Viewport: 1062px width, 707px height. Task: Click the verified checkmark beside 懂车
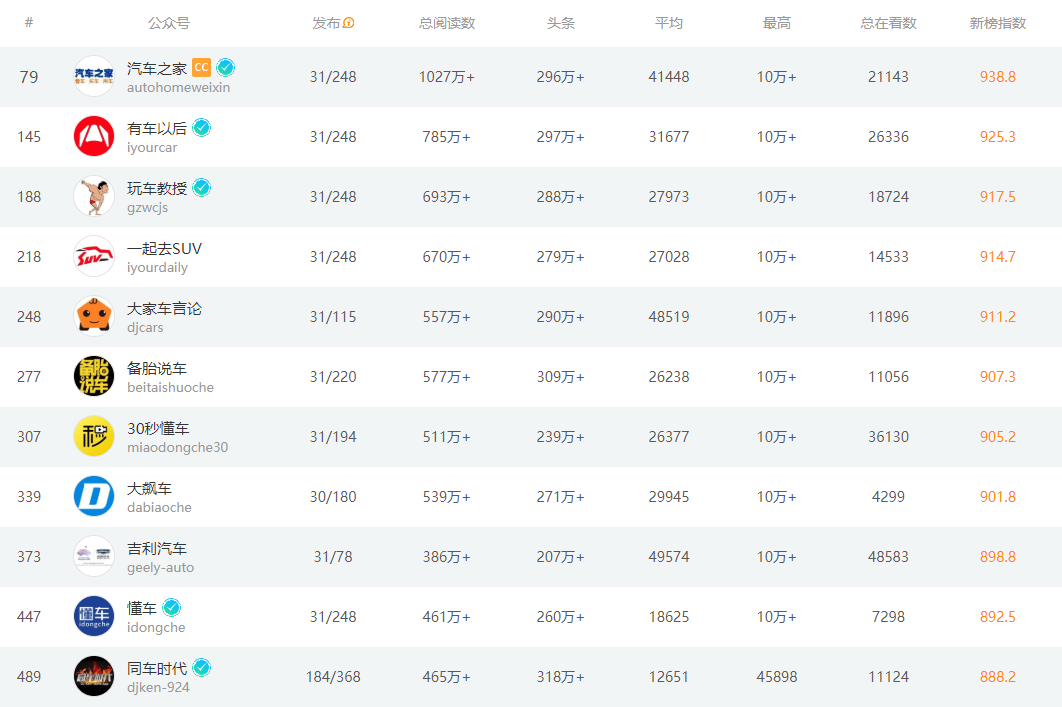click(172, 608)
